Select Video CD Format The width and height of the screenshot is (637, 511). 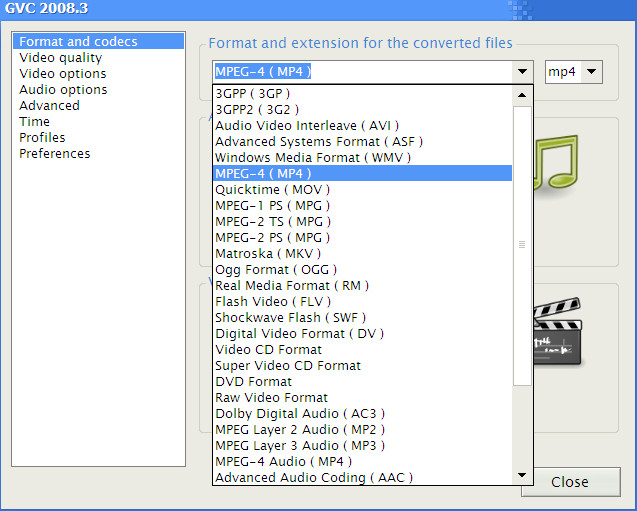(x=362, y=350)
